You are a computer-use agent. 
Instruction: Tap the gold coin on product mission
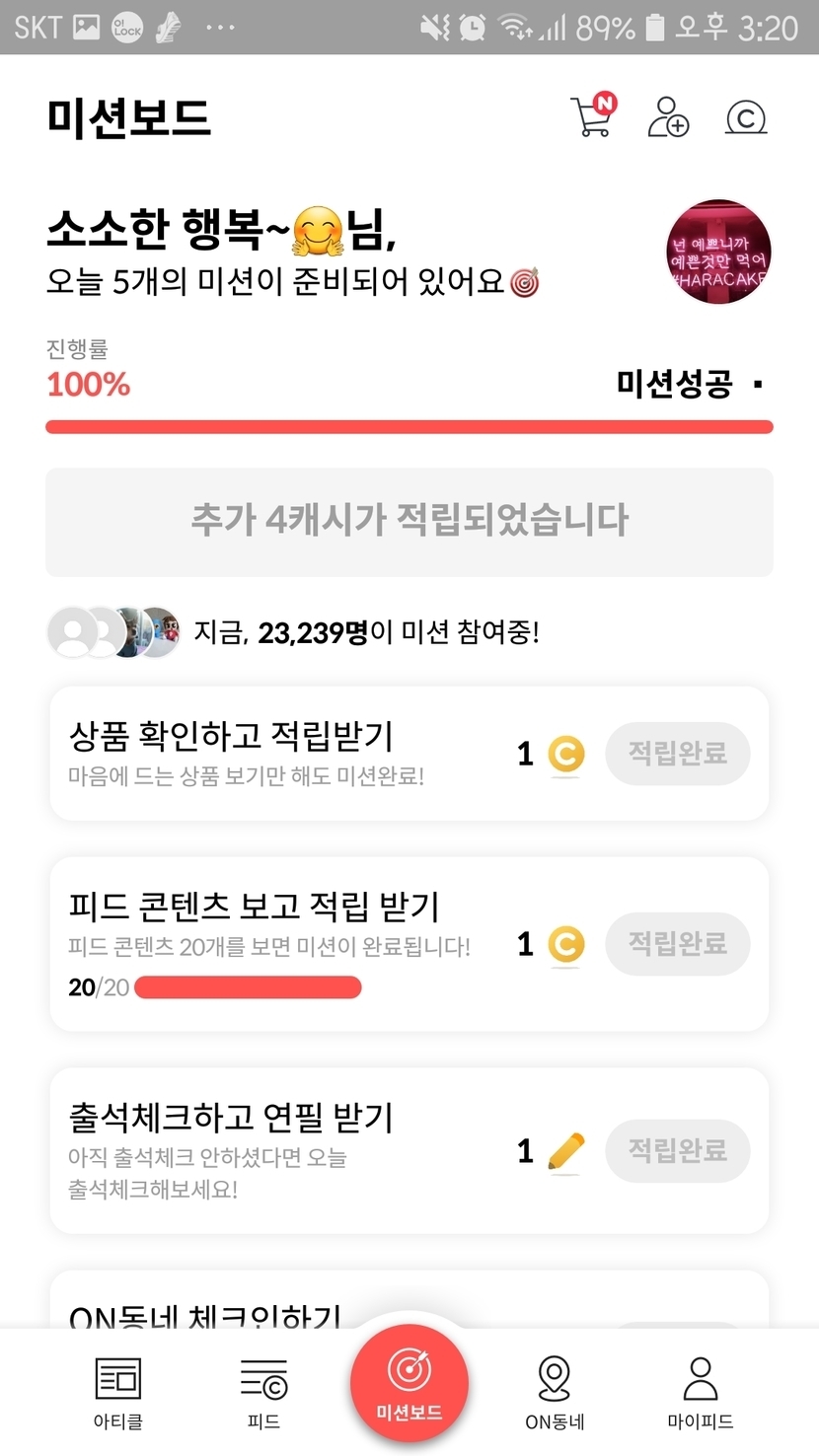(x=565, y=756)
